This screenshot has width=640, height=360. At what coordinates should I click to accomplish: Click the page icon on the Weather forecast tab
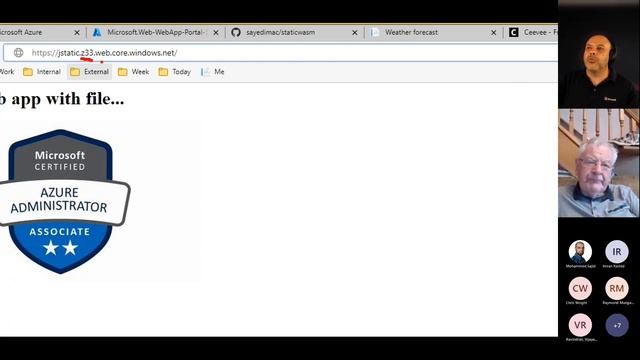pyautogui.click(x=375, y=32)
